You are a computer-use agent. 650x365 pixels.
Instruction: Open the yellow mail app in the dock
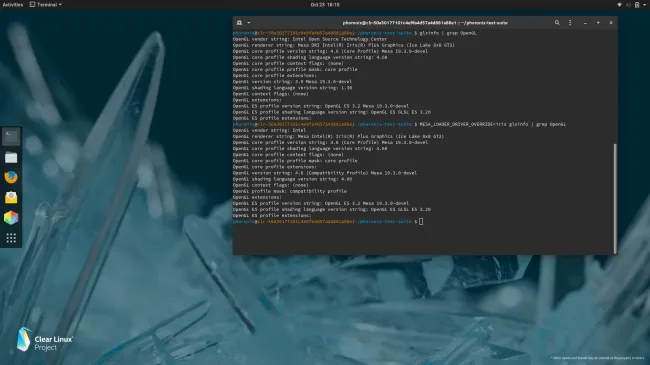[x=11, y=197]
